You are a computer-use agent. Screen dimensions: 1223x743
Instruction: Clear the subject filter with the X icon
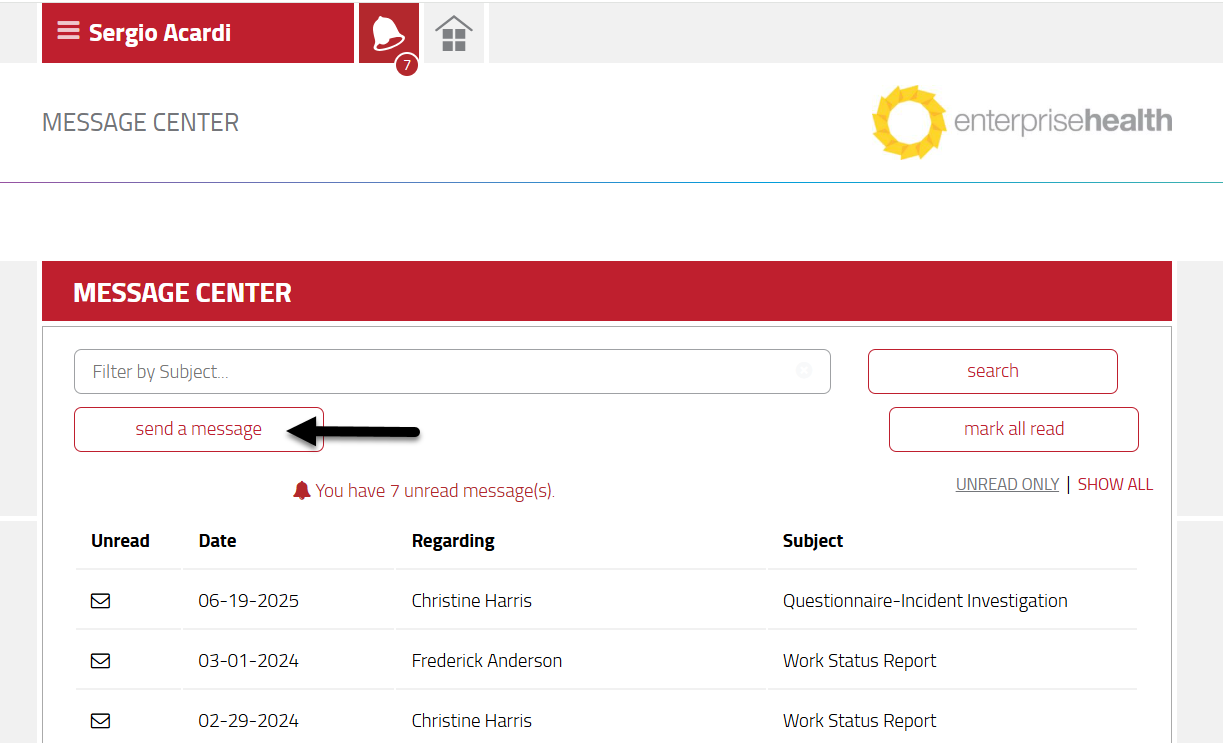[x=804, y=371]
